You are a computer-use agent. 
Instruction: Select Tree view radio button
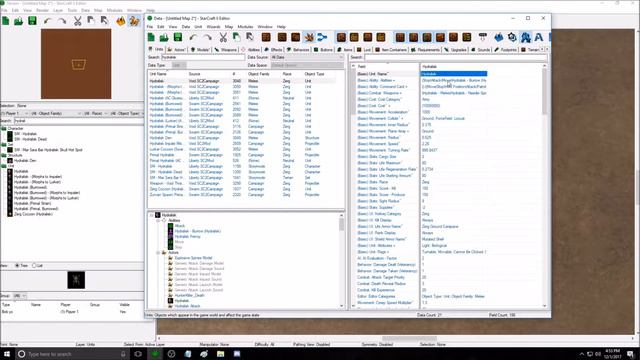(17, 266)
